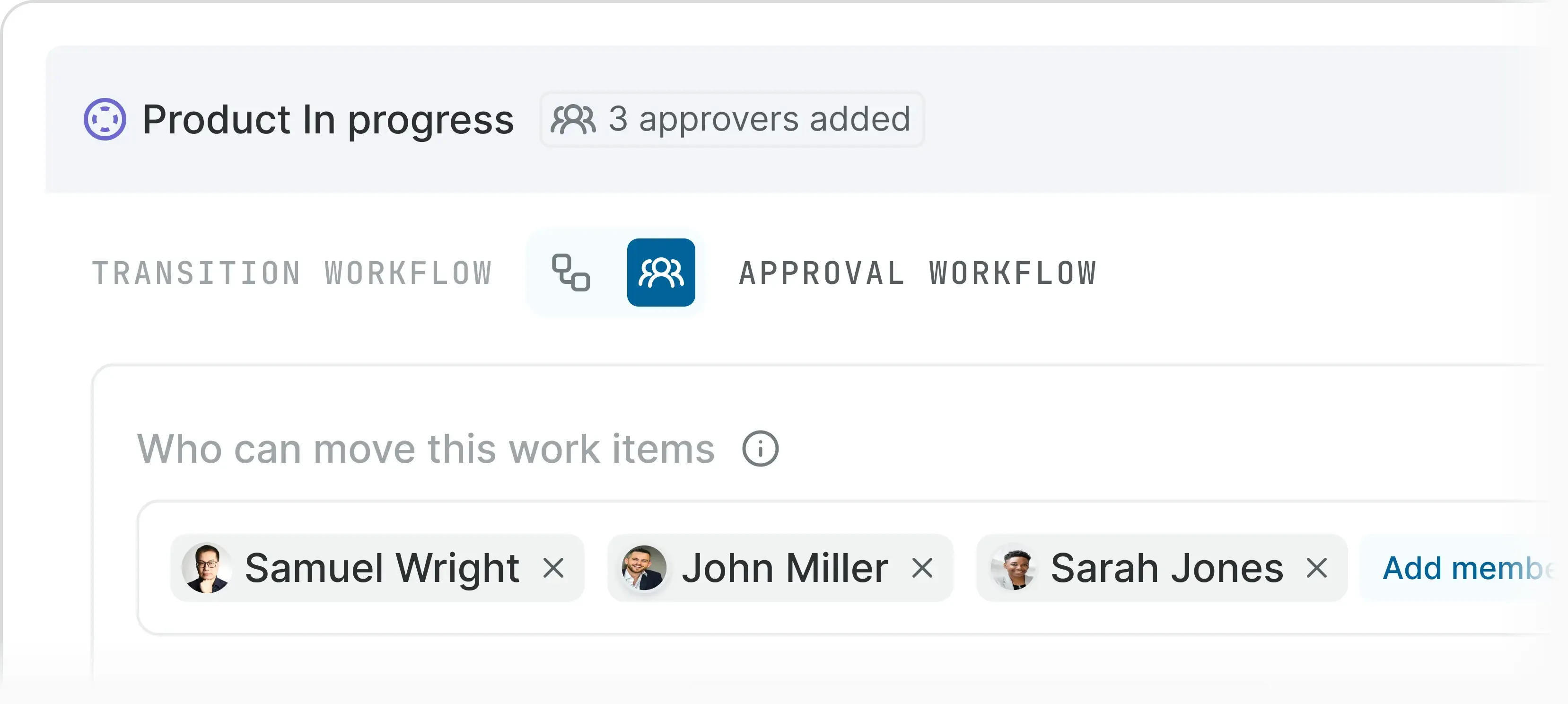
Task: Open the info tooltip next to work items heading
Action: click(762, 449)
